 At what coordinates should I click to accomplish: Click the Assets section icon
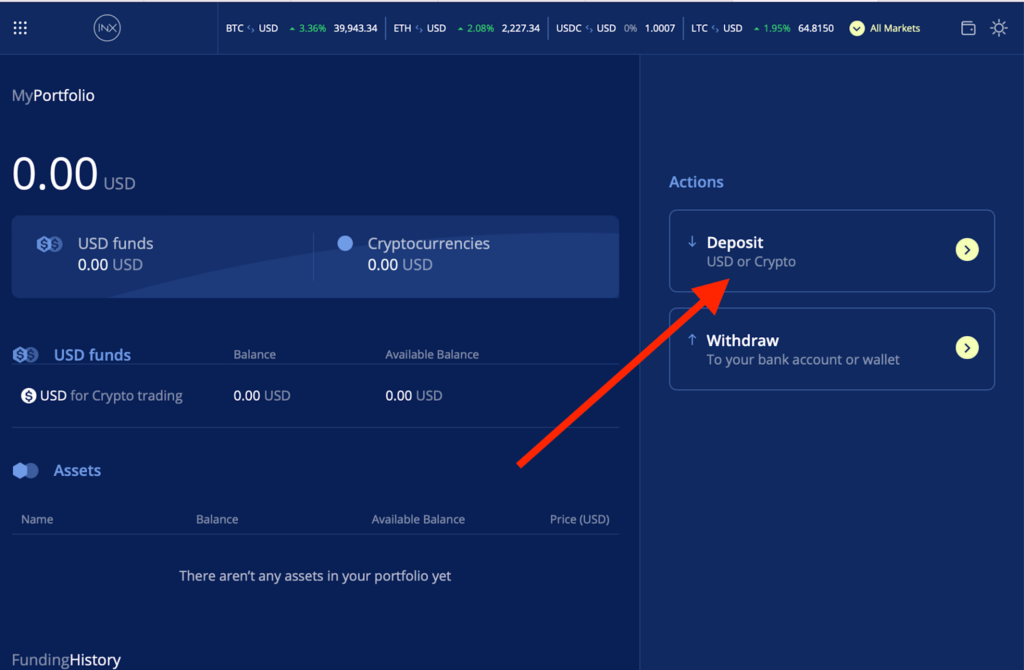[x=25, y=470]
